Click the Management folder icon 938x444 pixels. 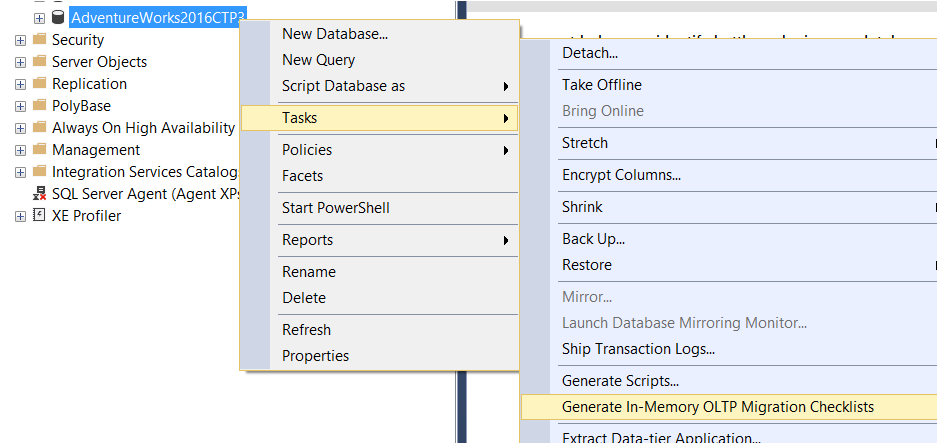[39, 149]
